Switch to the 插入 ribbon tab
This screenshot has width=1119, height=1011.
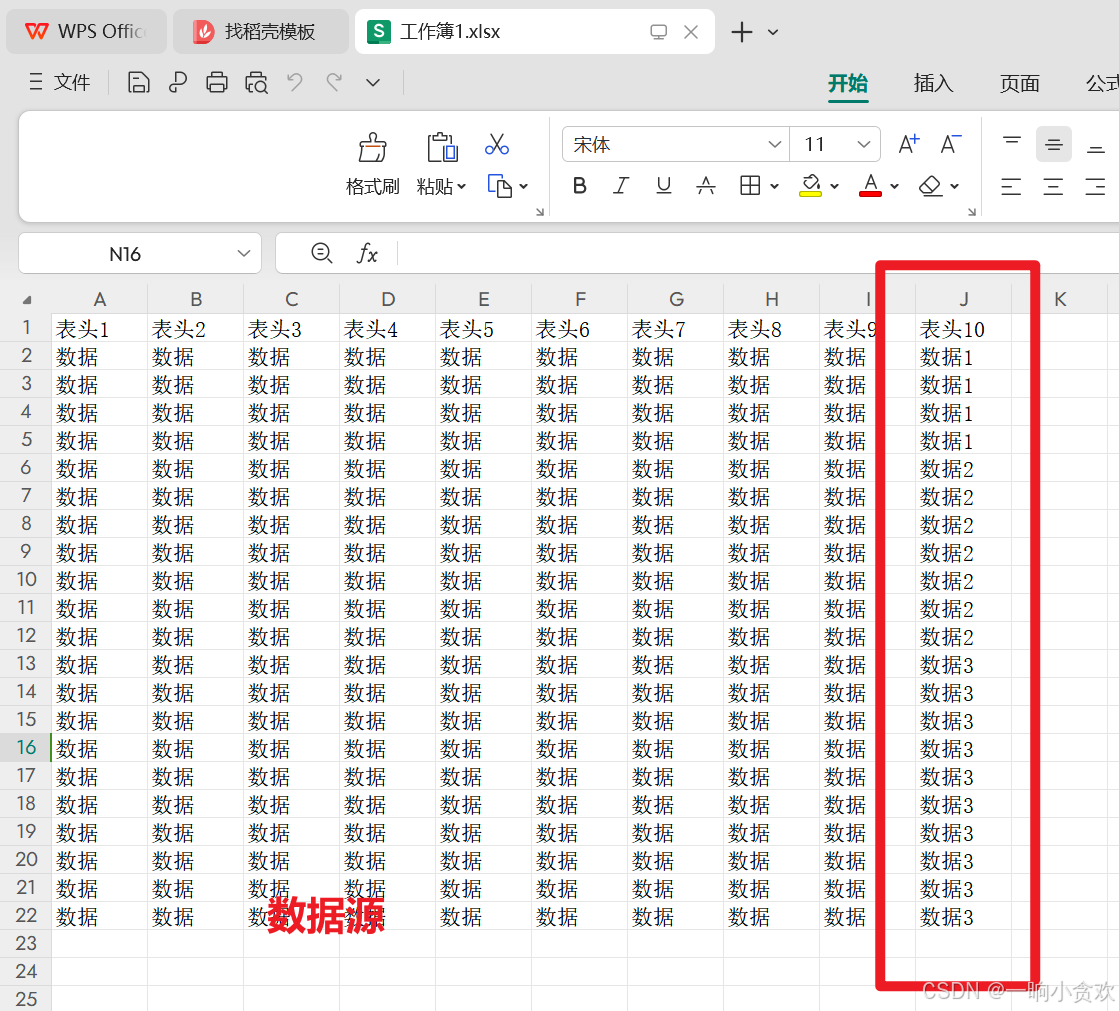point(933,84)
